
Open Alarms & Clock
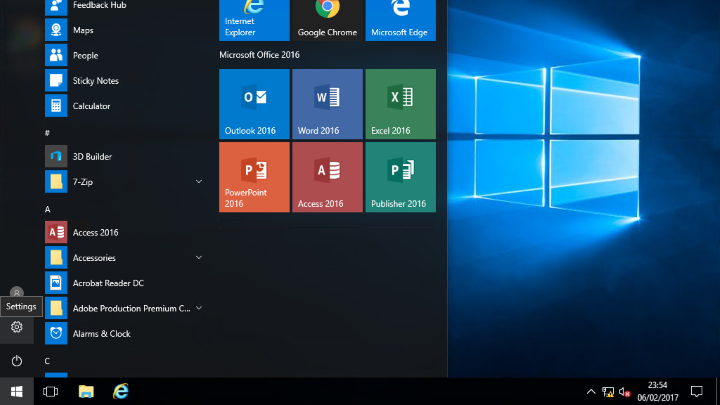[x=124, y=333]
